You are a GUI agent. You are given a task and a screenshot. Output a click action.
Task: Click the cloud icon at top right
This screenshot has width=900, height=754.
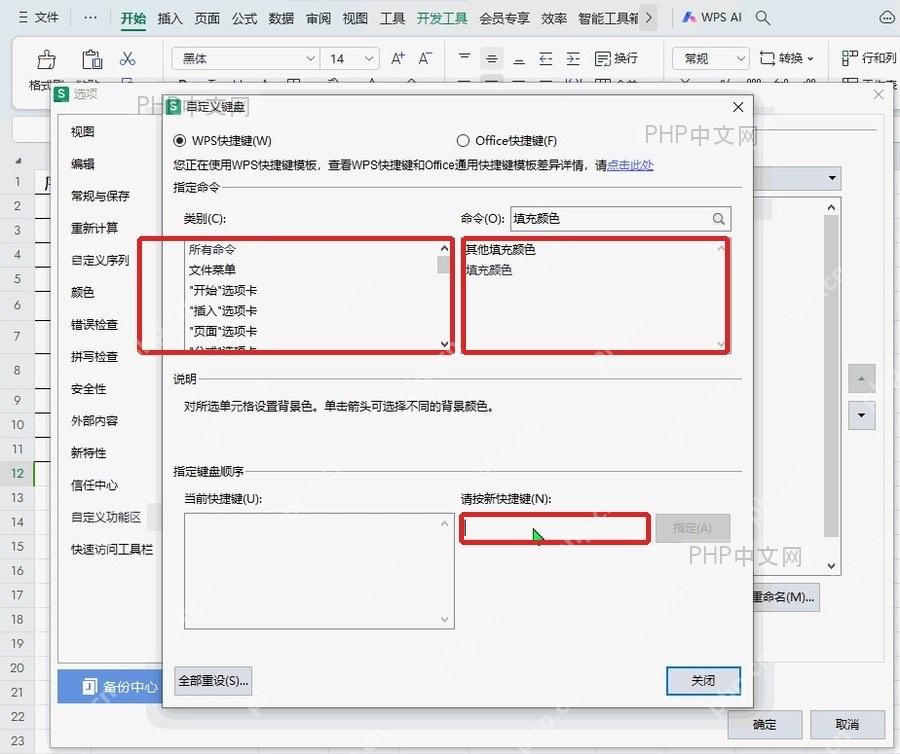point(887,18)
